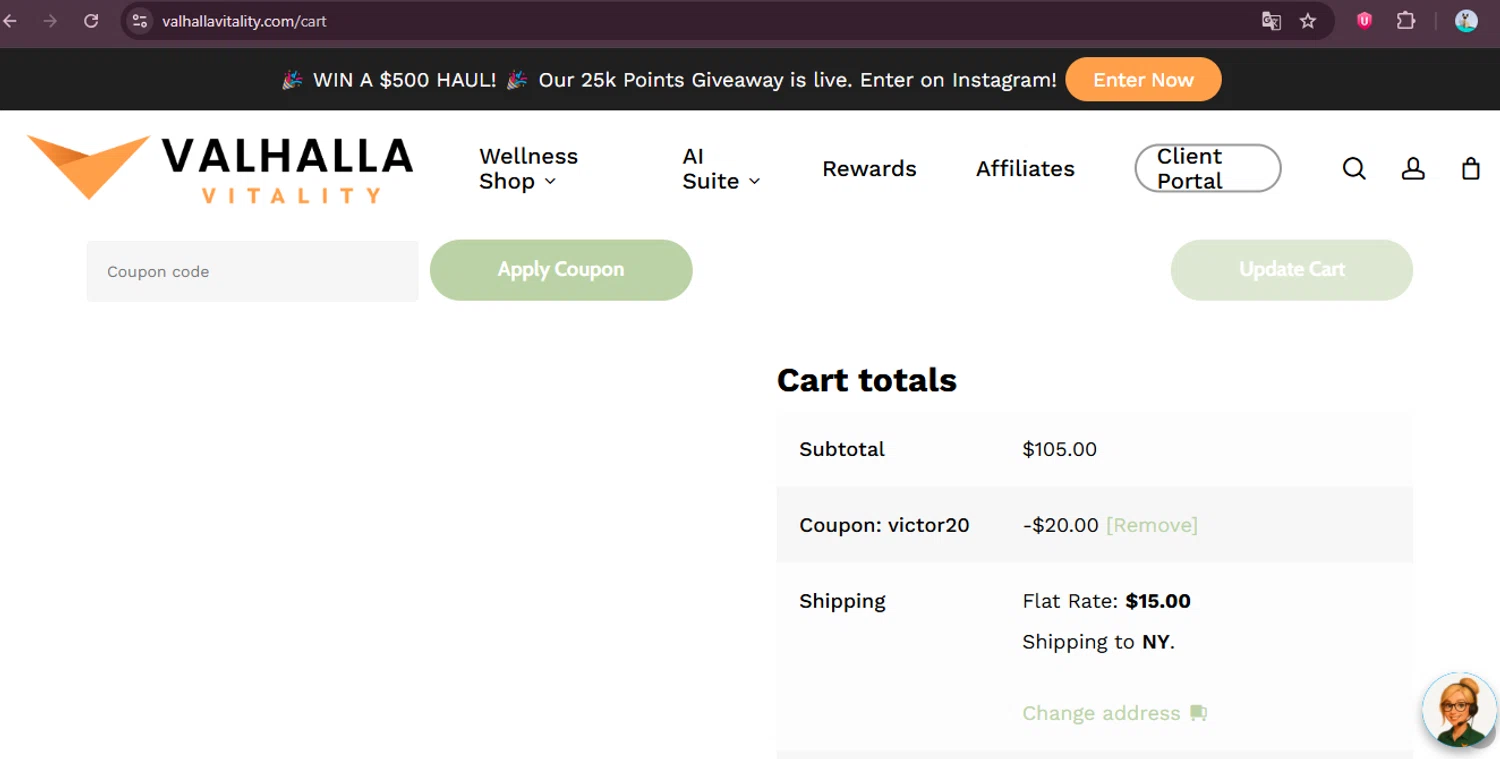Click the Apply Coupon button

tap(561, 270)
